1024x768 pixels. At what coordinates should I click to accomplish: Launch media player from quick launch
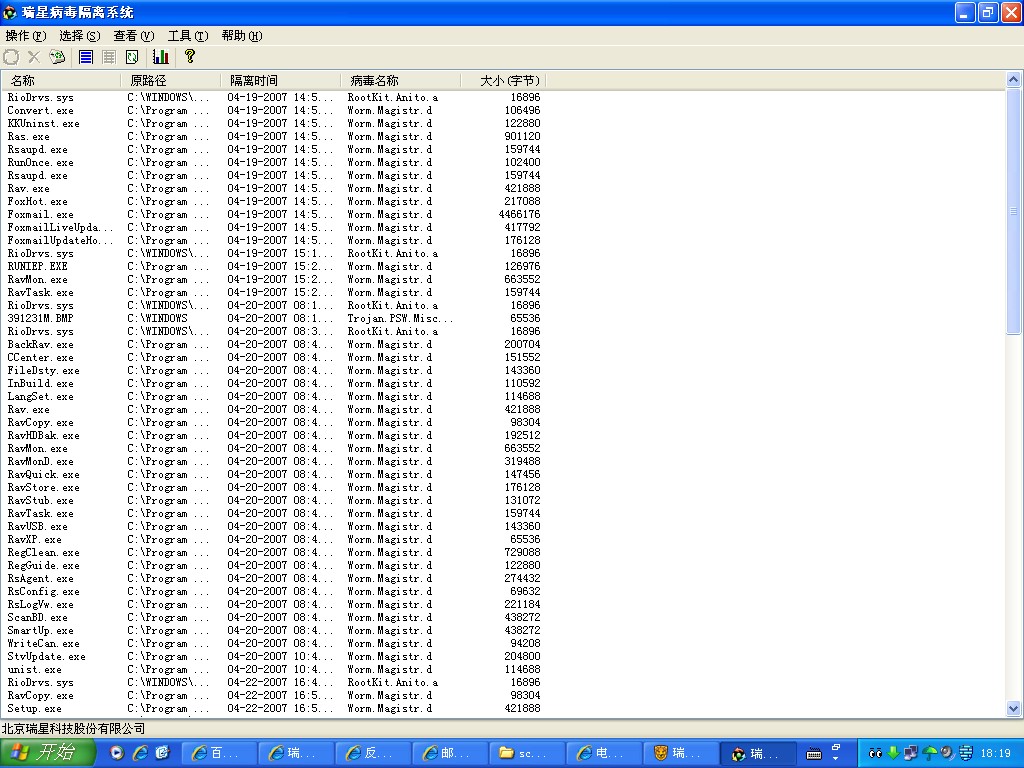117,753
